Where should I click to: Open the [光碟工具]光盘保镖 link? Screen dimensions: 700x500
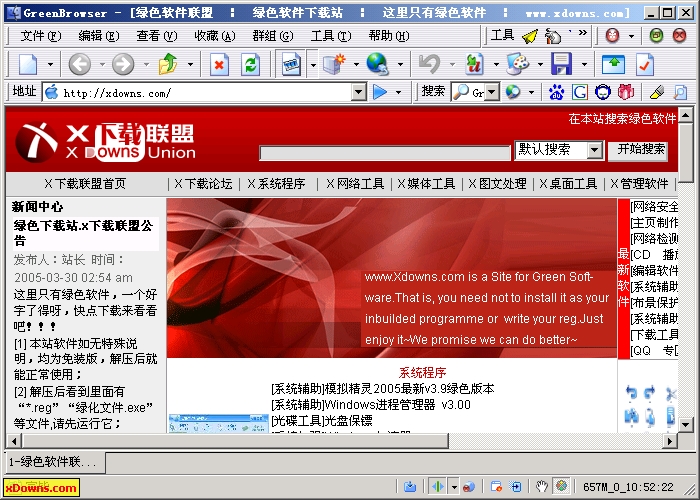322,421
